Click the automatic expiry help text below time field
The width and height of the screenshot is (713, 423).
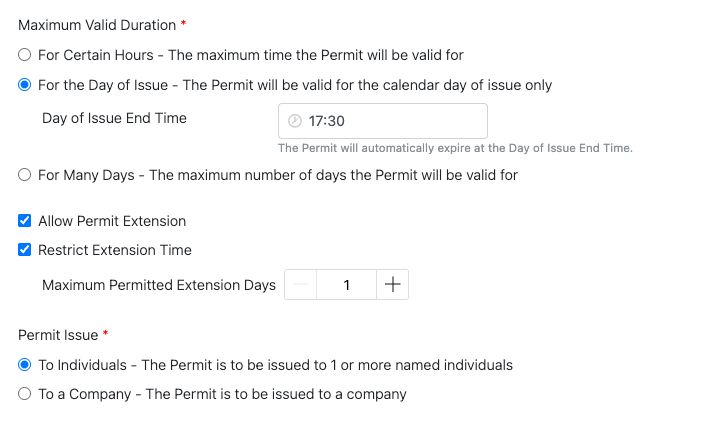point(455,148)
